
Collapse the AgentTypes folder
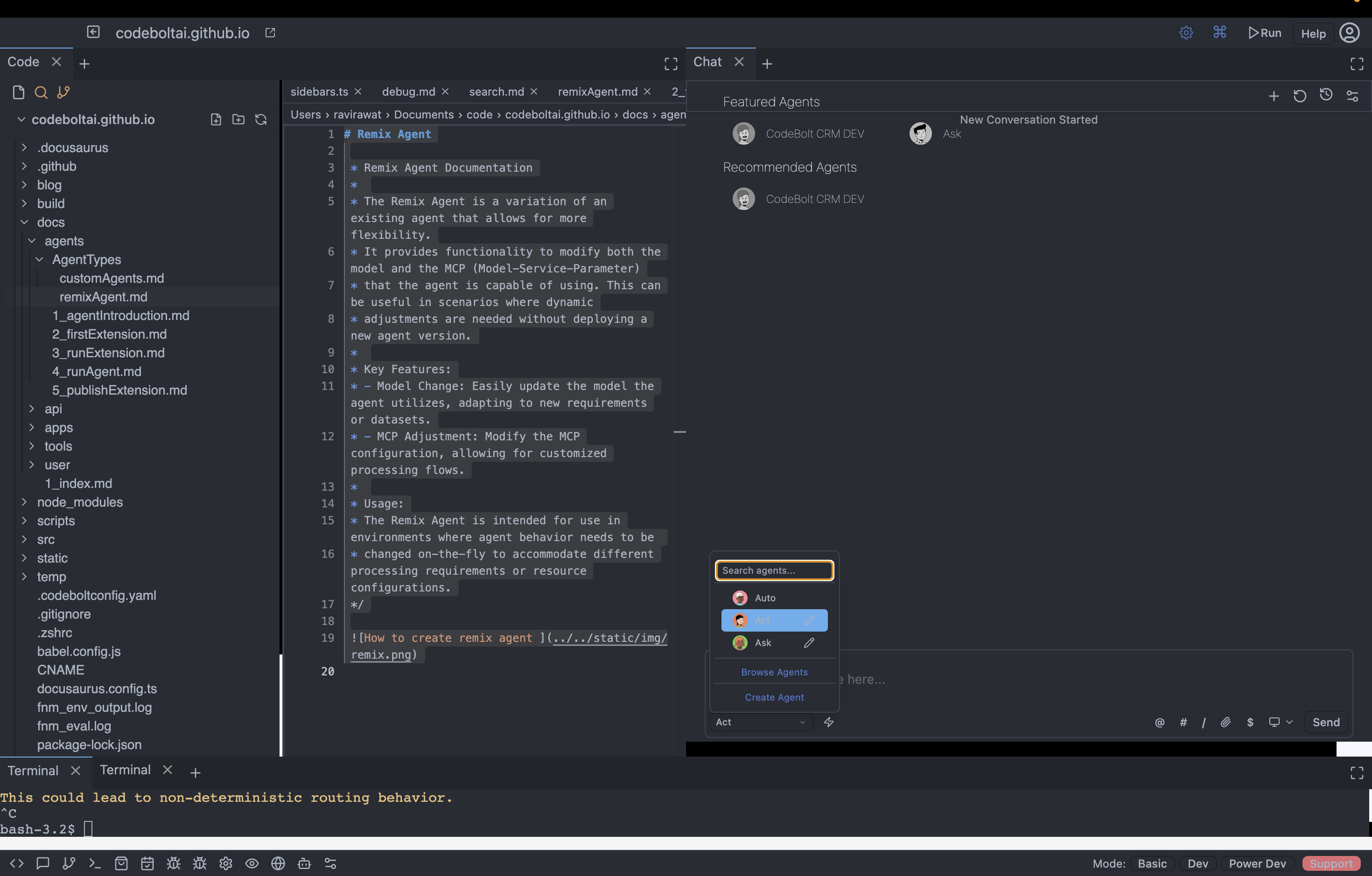point(39,260)
